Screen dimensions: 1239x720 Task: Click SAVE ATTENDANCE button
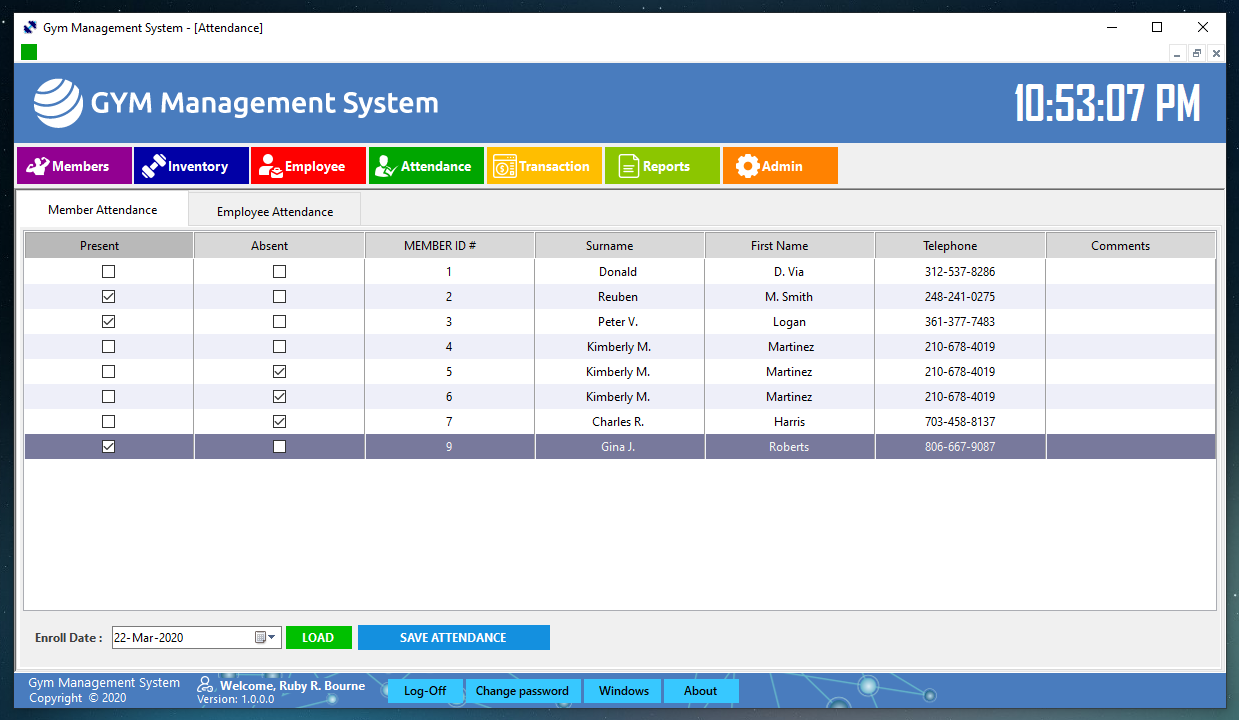[x=453, y=638]
